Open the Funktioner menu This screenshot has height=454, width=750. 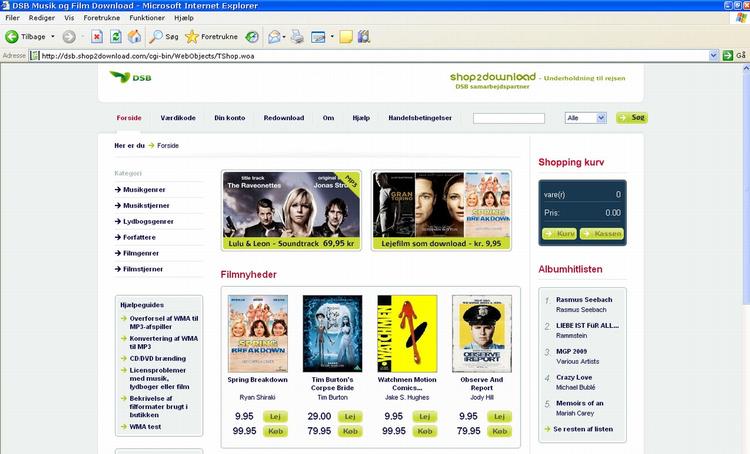(147, 18)
